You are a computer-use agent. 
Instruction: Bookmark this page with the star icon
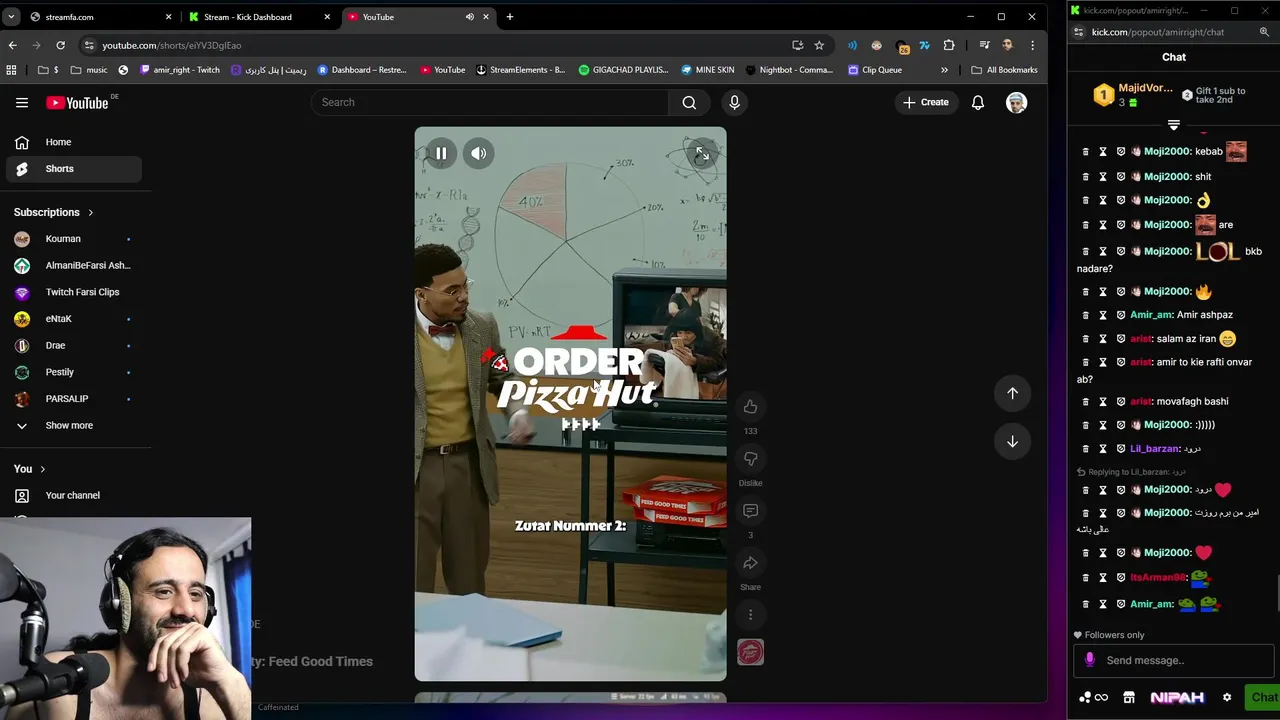point(819,45)
